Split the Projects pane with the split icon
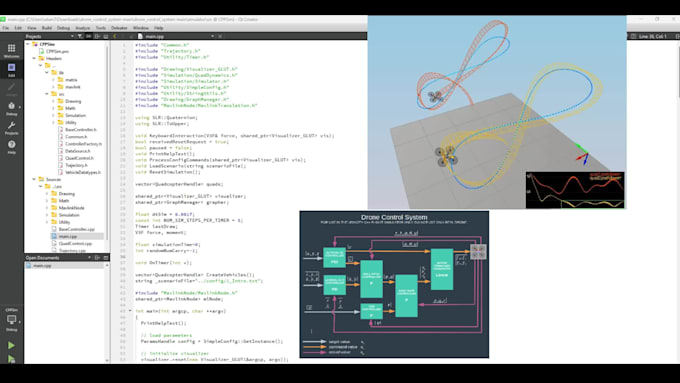The image size is (680, 383). click(98, 36)
